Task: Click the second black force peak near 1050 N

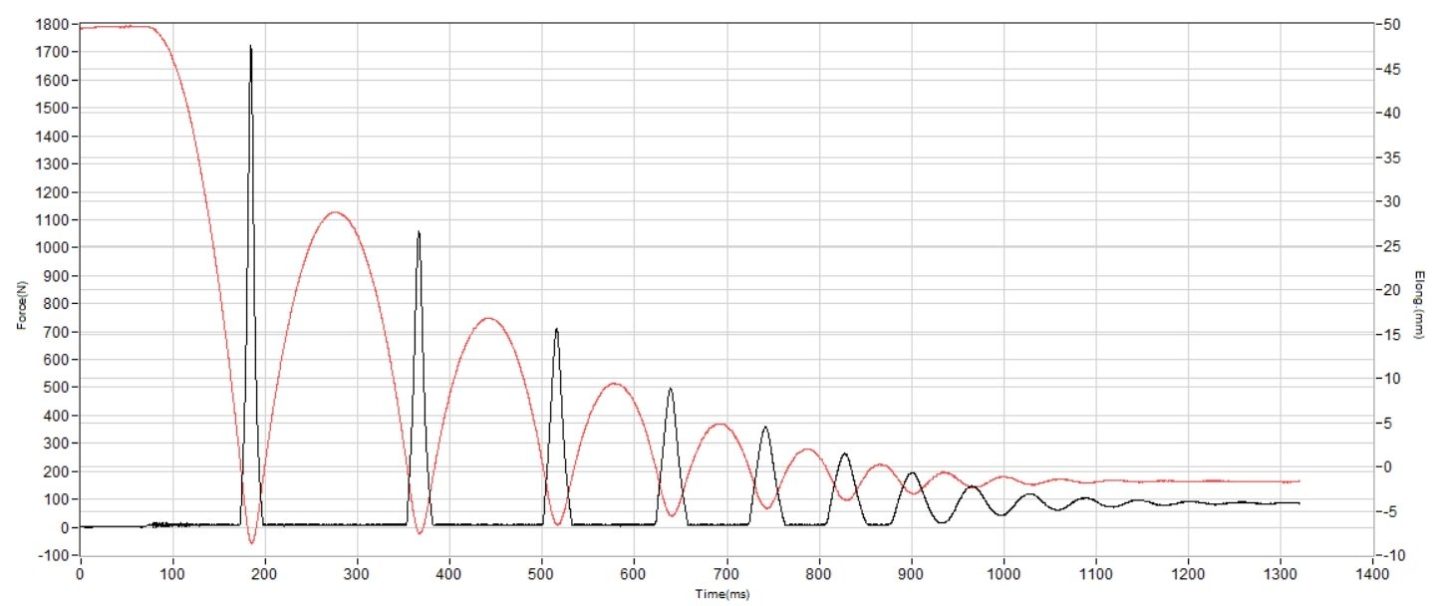Action: point(418,233)
